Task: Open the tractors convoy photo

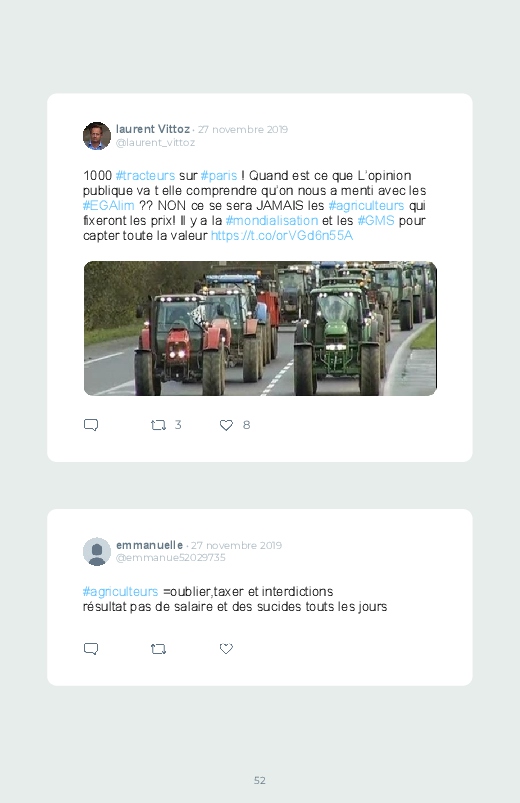Action: (260, 328)
